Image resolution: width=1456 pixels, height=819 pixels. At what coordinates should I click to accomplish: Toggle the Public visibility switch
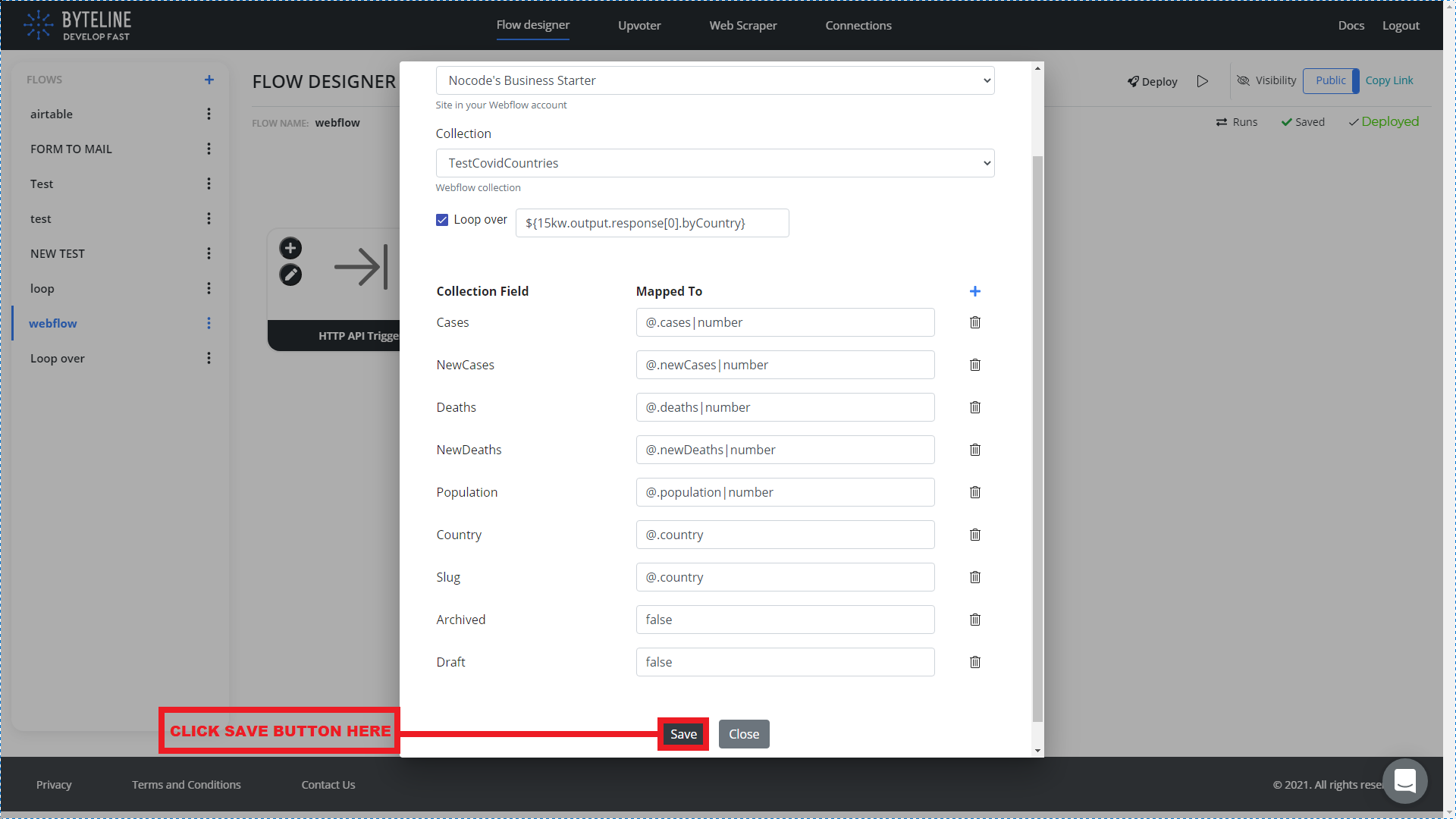[x=1331, y=80]
